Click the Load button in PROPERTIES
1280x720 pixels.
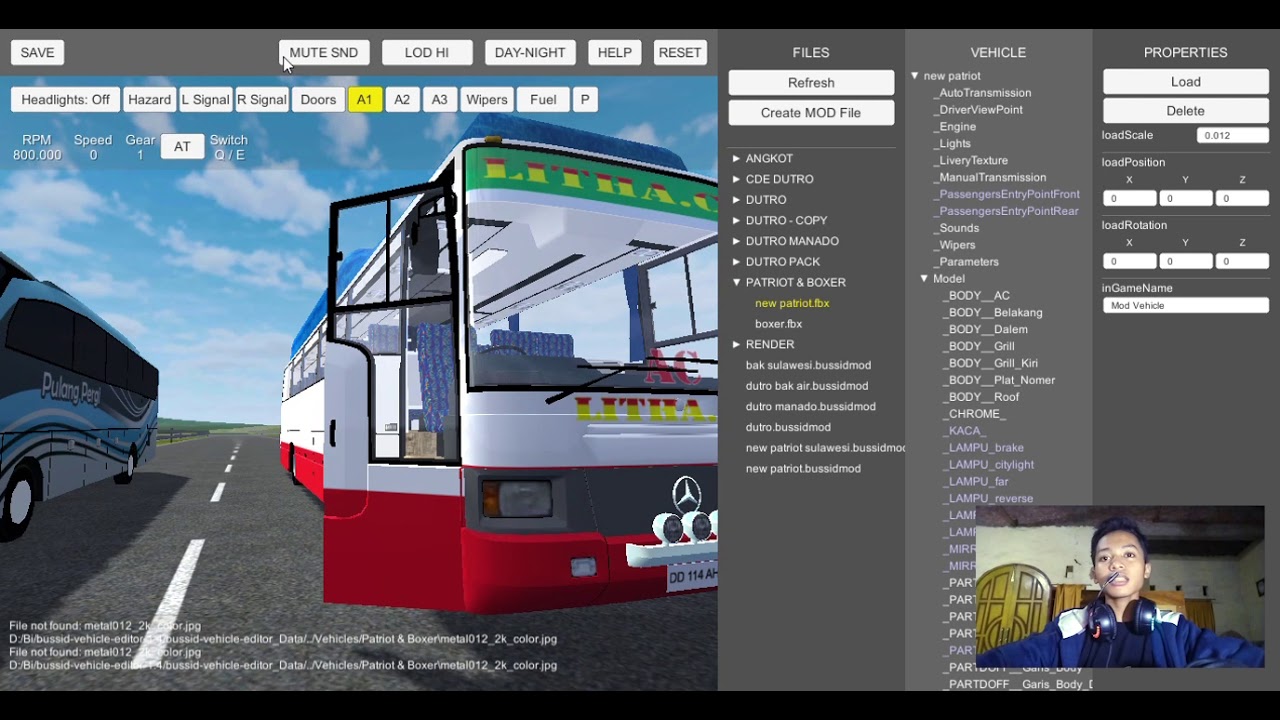(1186, 82)
